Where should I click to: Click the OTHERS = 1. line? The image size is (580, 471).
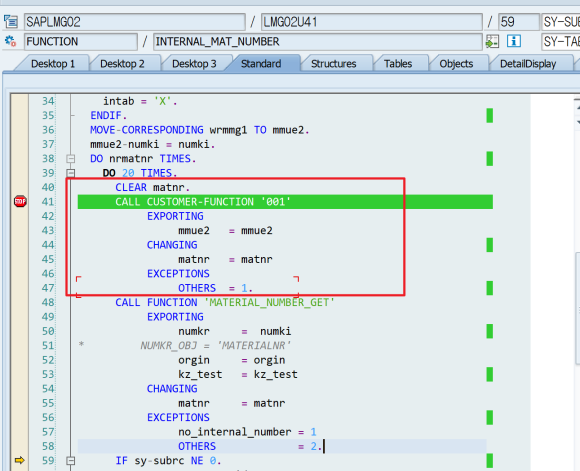(x=216, y=288)
